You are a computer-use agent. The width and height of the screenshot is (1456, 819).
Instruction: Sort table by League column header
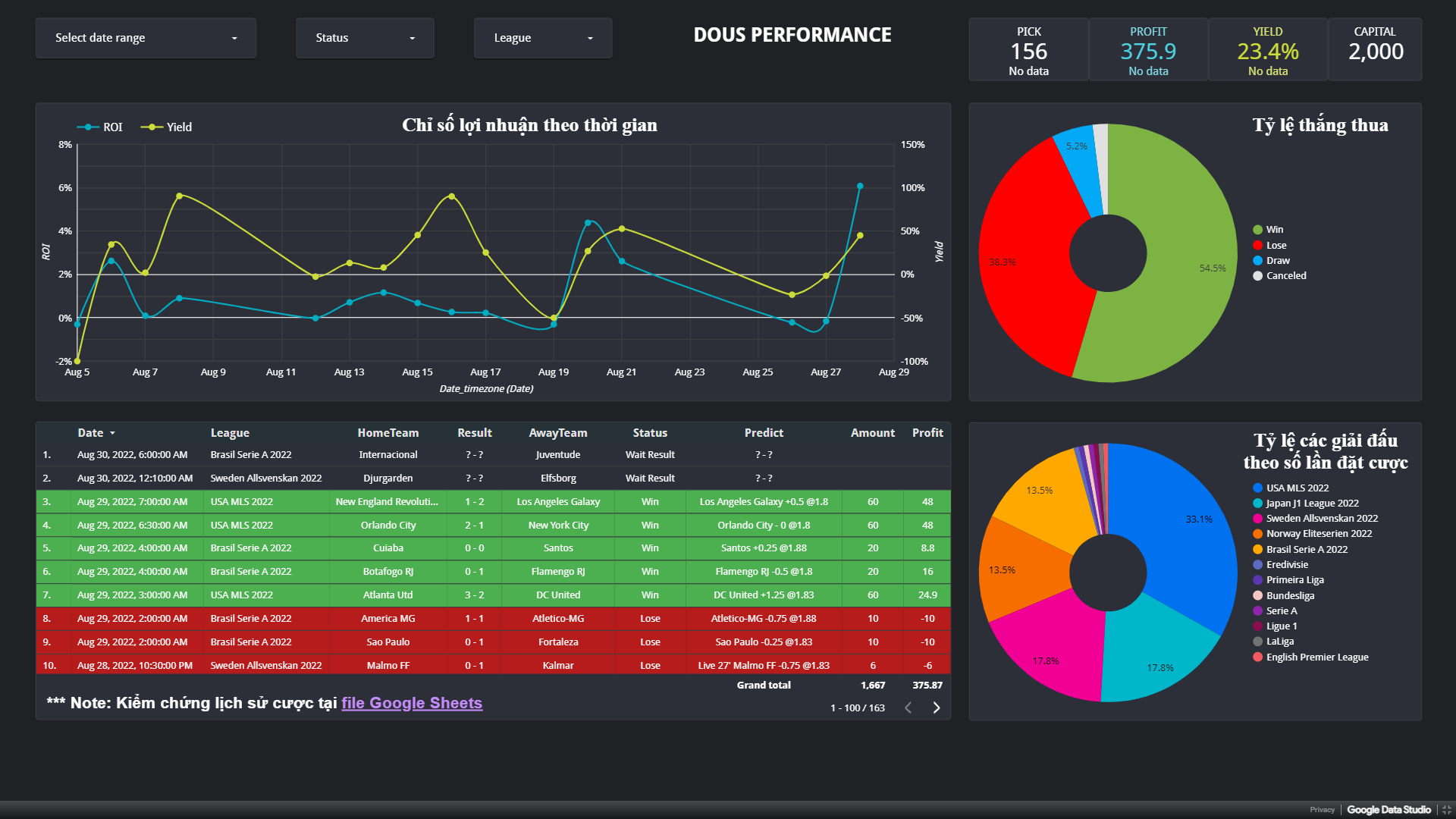[x=230, y=433]
